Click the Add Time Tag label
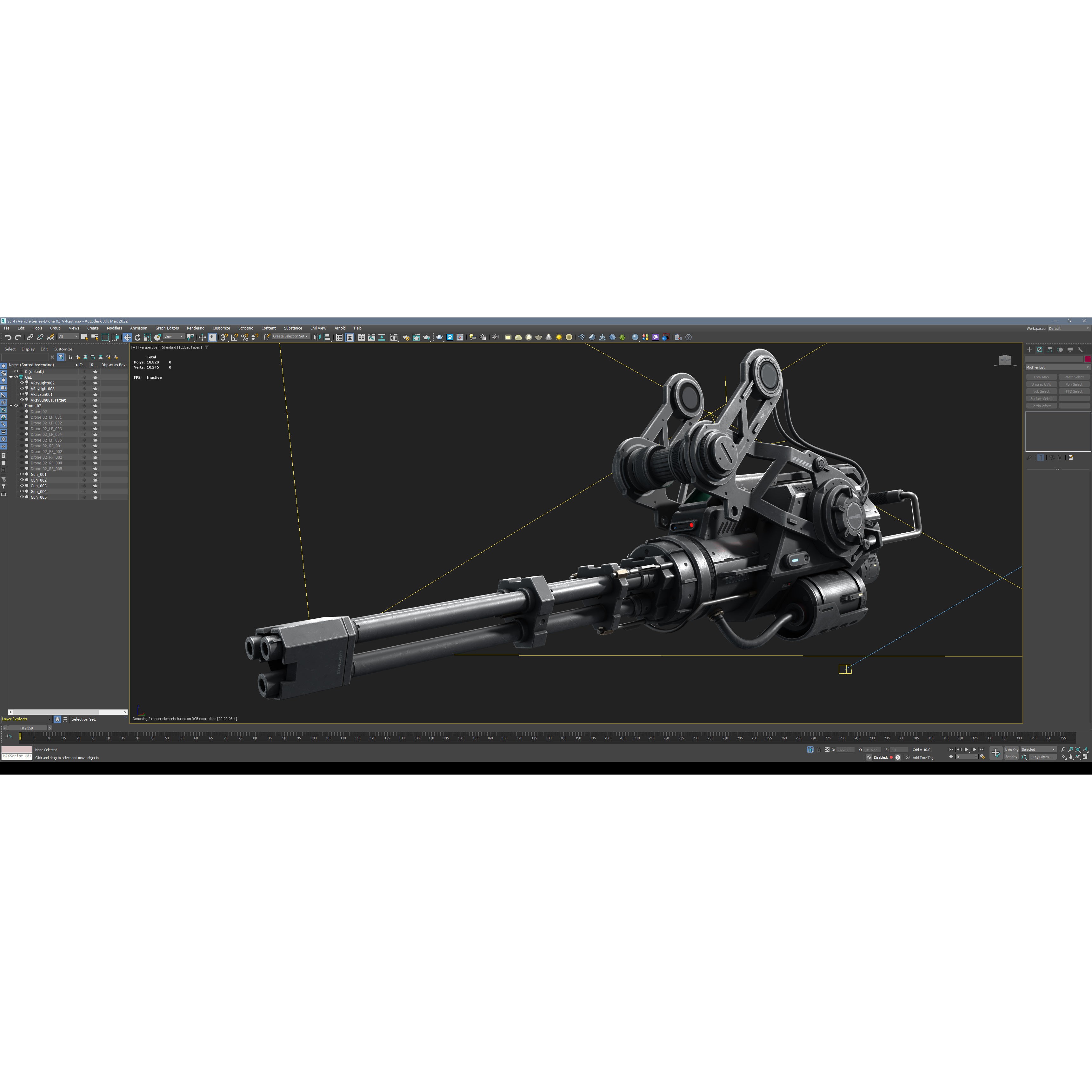 click(923, 758)
